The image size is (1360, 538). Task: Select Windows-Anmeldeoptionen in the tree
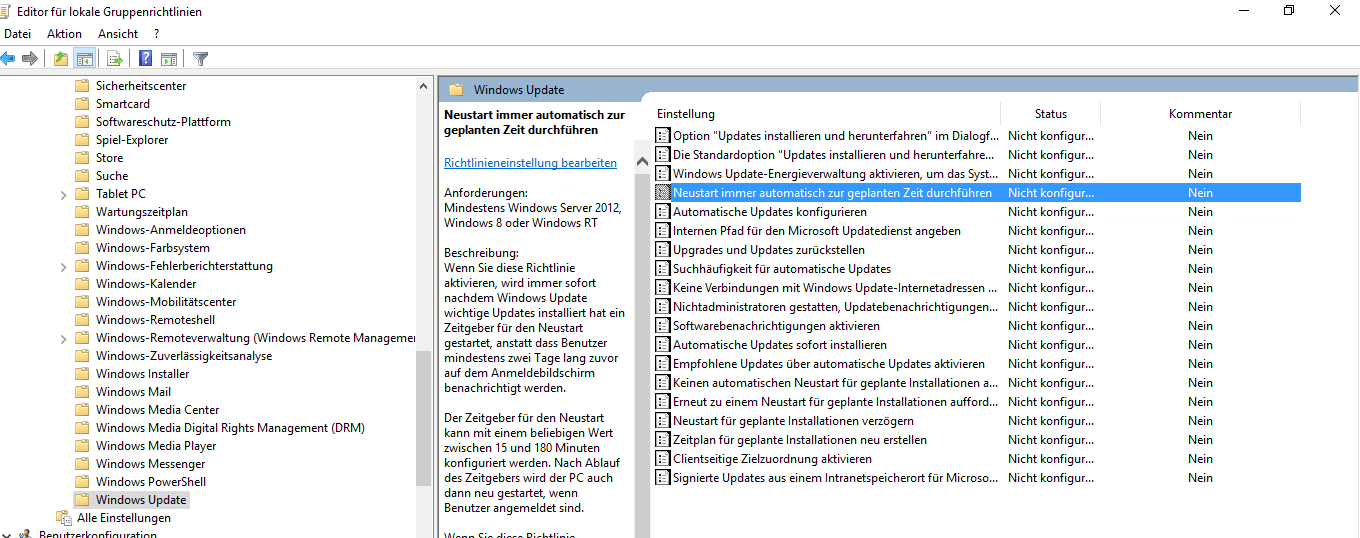(x=170, y=230)
